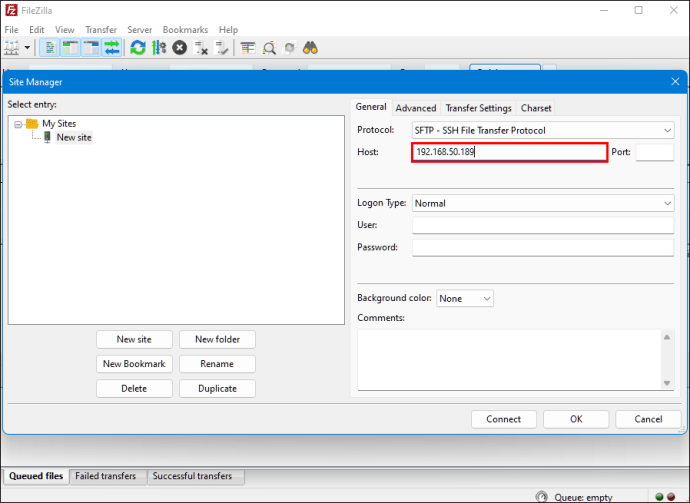Open the Transfer menu

coord(101,29)
